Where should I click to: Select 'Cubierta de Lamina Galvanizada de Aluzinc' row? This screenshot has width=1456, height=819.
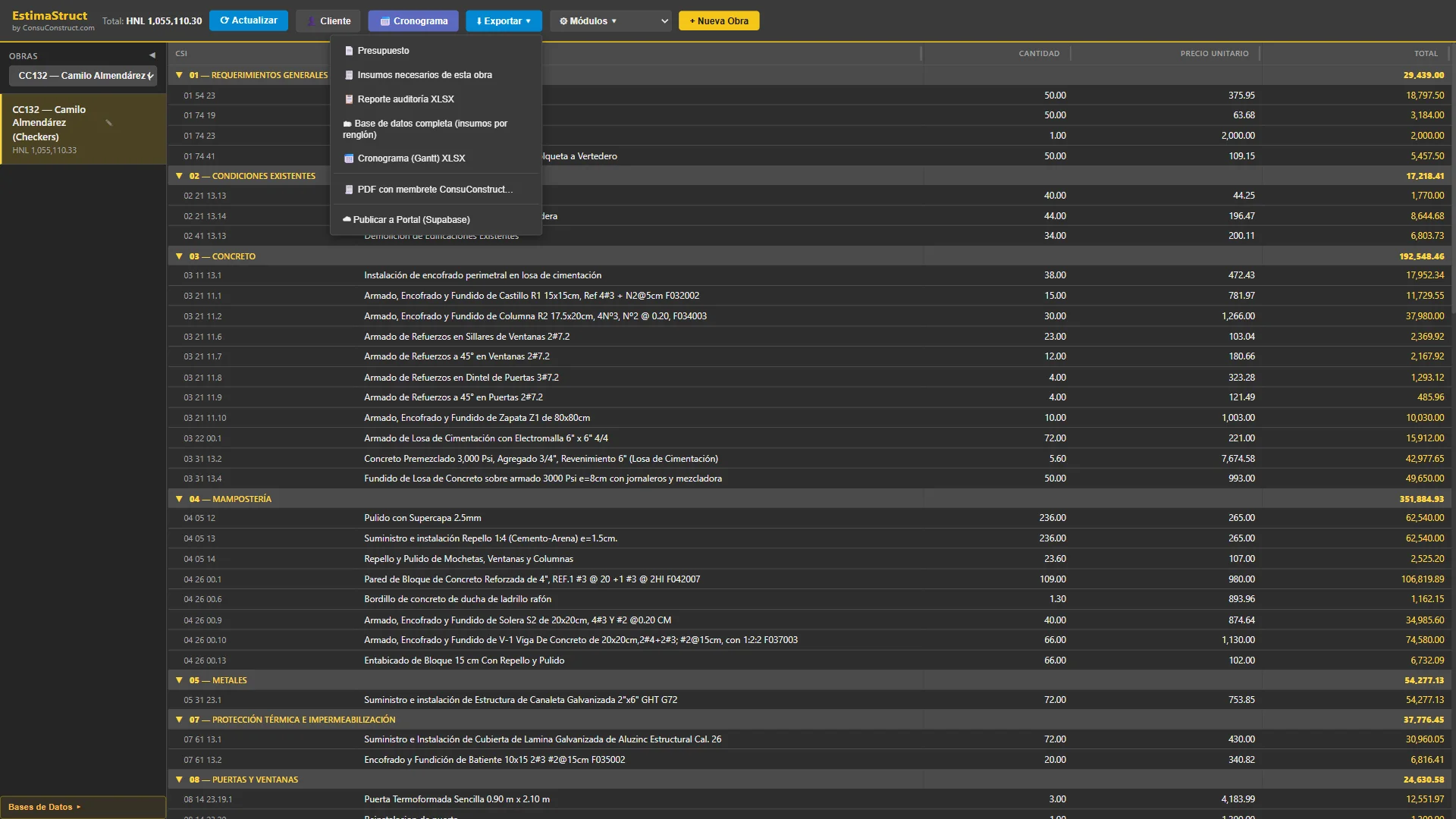click(x=808, y=739)
